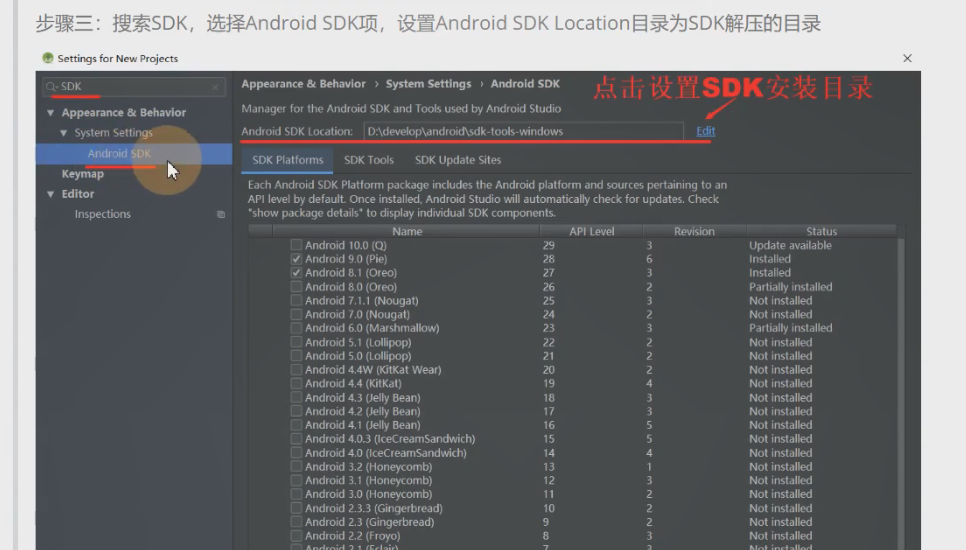The width and height of the screenshot is (966, 550).
Task: Click 'Installed' status for Android 9.0 (Pie)
Action: tap(769, 259)
